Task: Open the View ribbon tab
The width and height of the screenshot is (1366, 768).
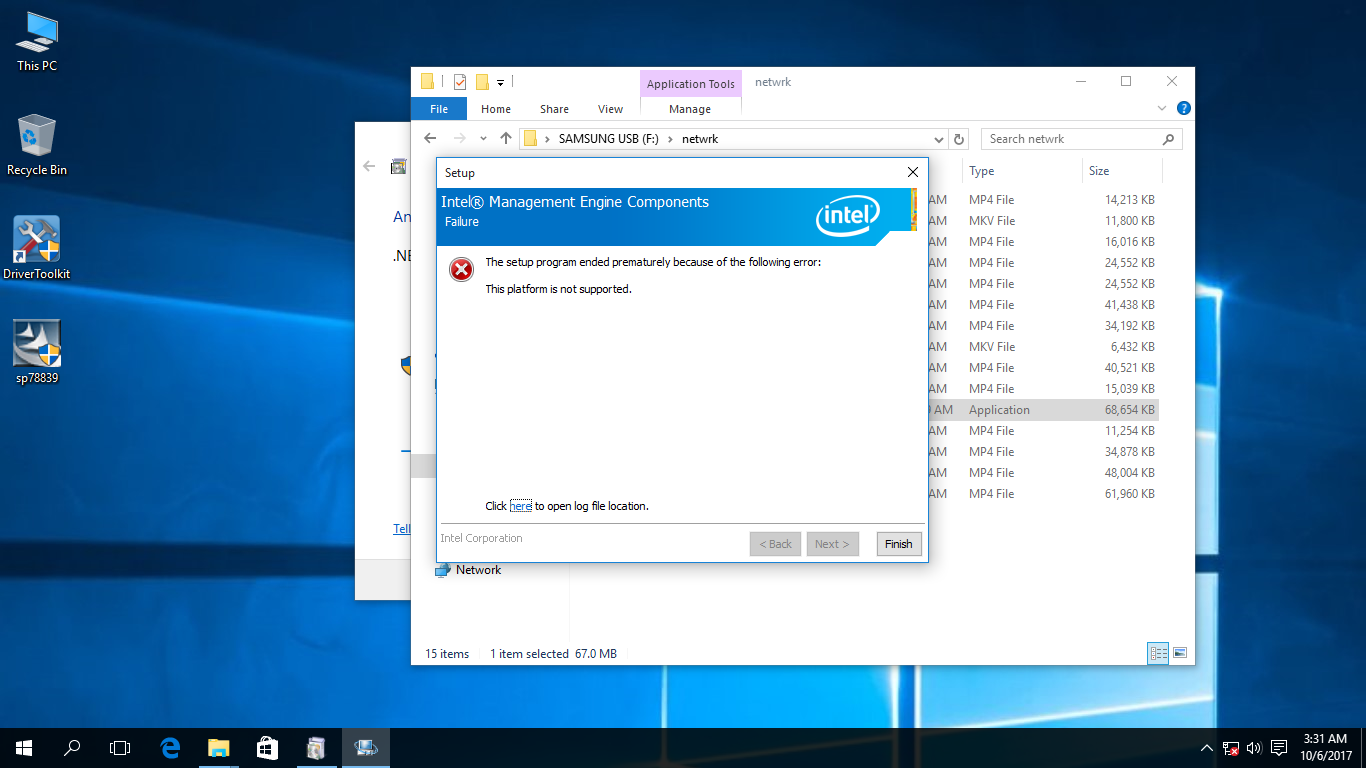Action: (x=610, y=109)
